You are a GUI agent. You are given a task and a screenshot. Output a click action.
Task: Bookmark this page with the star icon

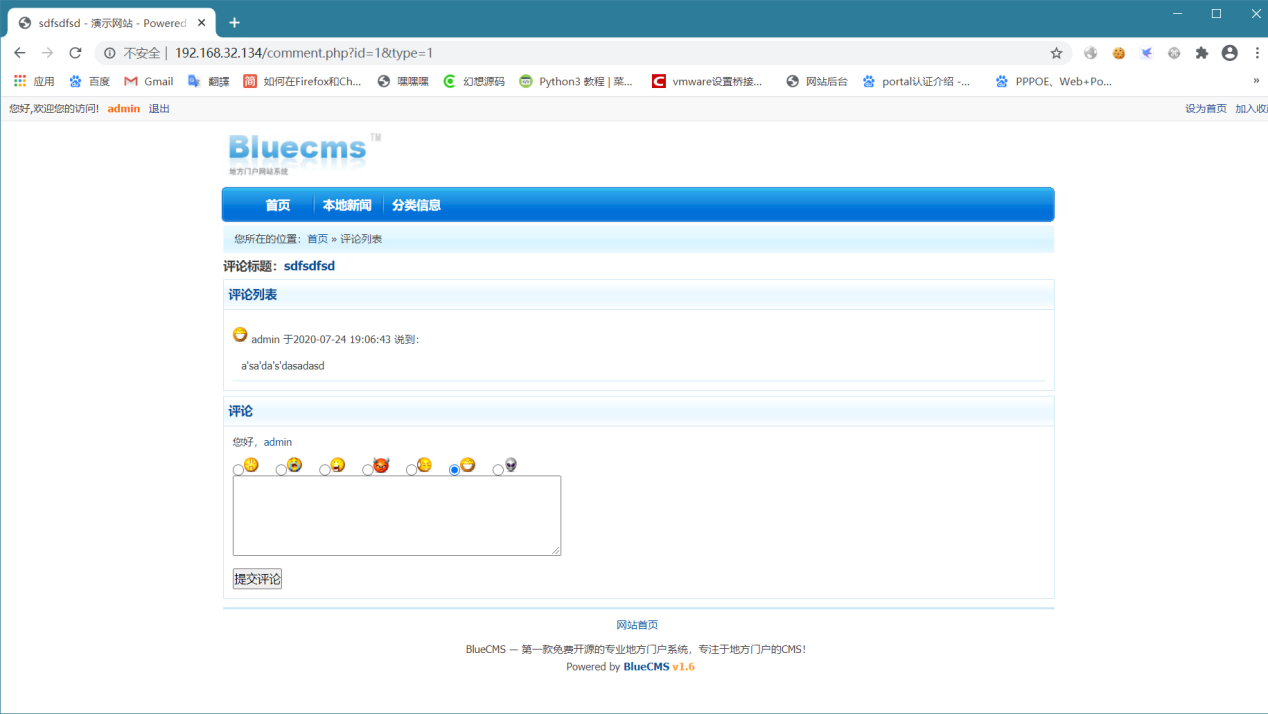[1056, 53]
